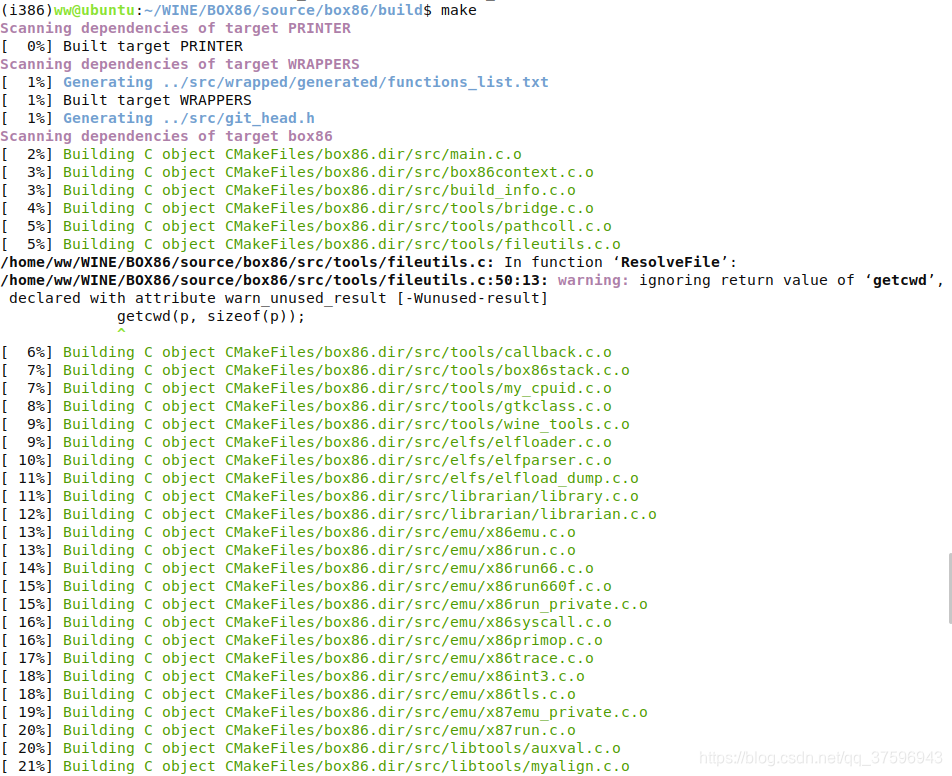The width and height of the screenshot is (952, 776).
Task: Click the box86context.c.o build line
Action: point(297,172)
